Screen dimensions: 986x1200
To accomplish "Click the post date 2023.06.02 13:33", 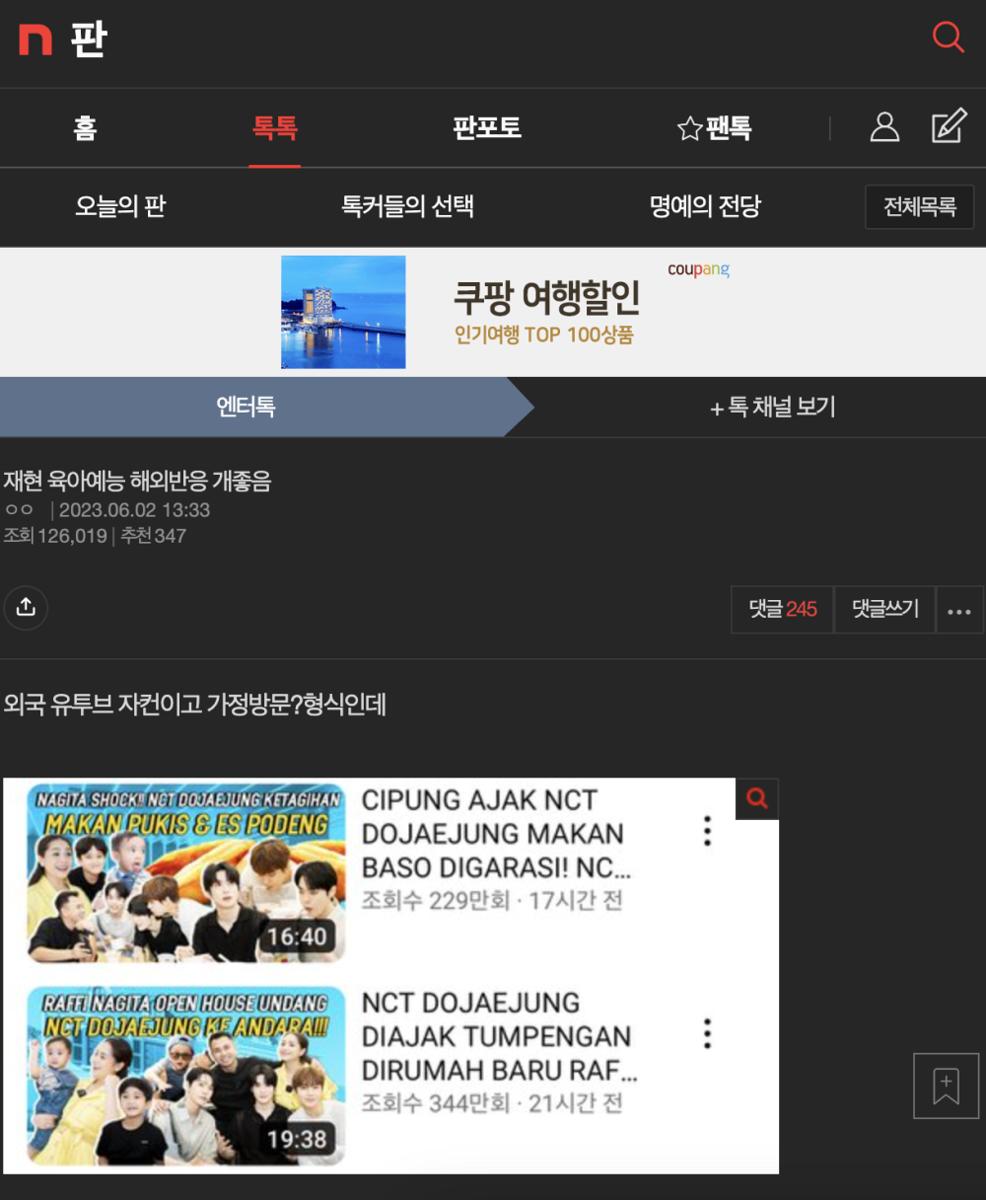I will pyautogui.click(x=135, y=510).
